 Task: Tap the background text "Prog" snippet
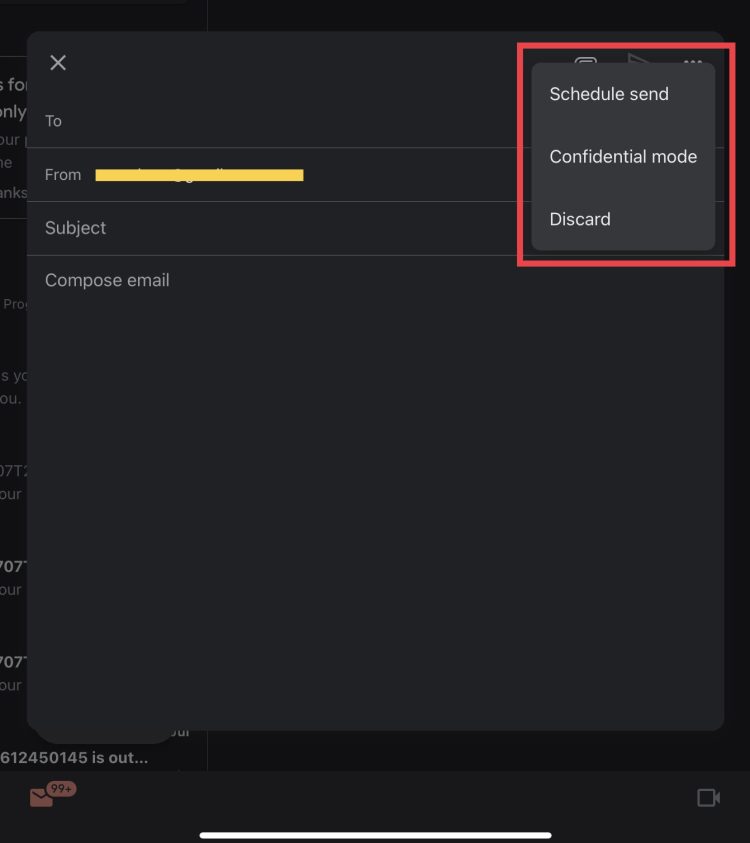(x=14, y=304)
